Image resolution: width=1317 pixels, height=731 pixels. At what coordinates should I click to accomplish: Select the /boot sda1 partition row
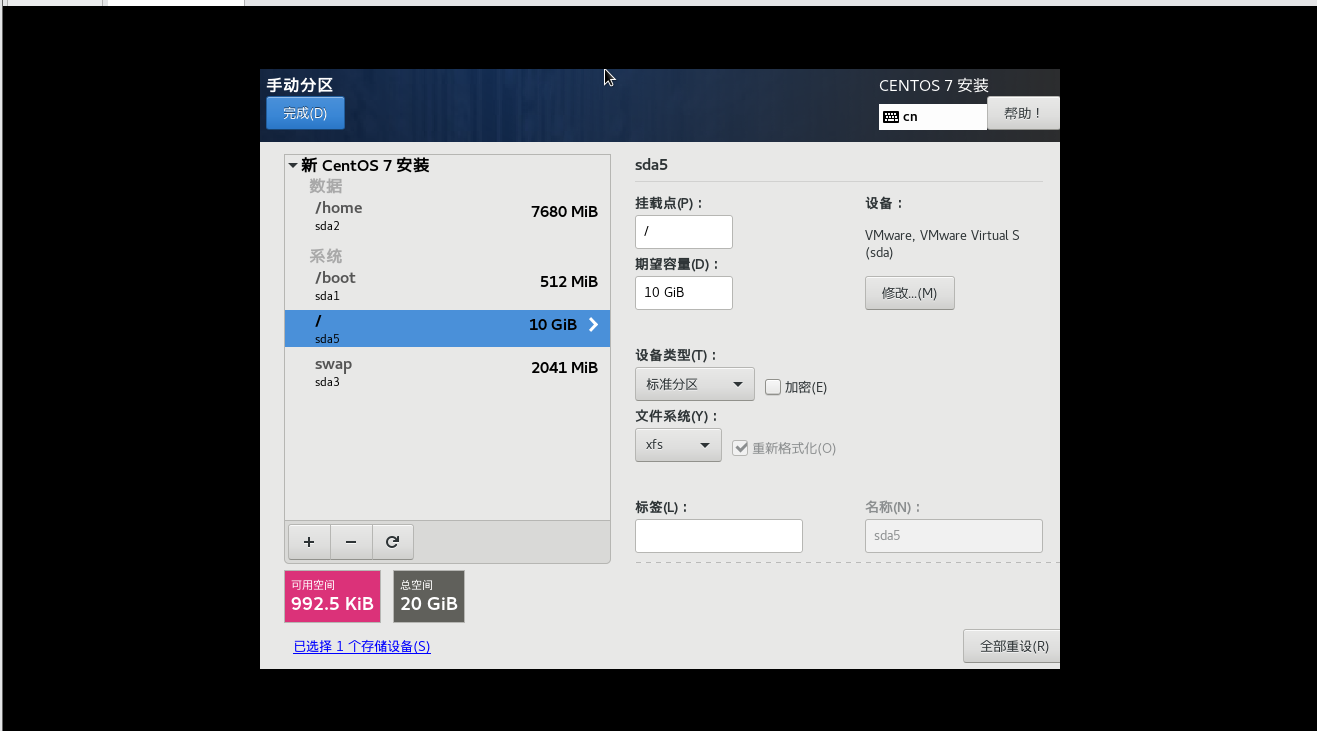[x=447, y=286]
